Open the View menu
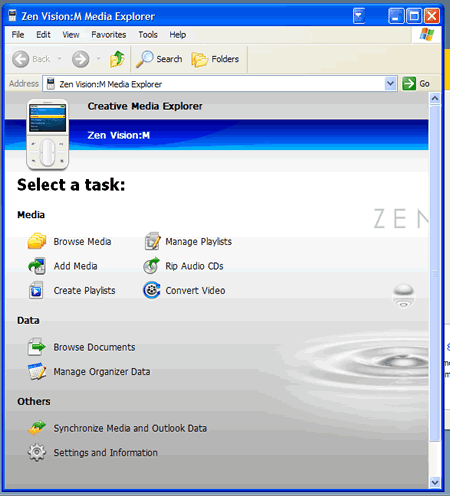The width and height of the screenshot is (450, 496). [x=71, y=35]
